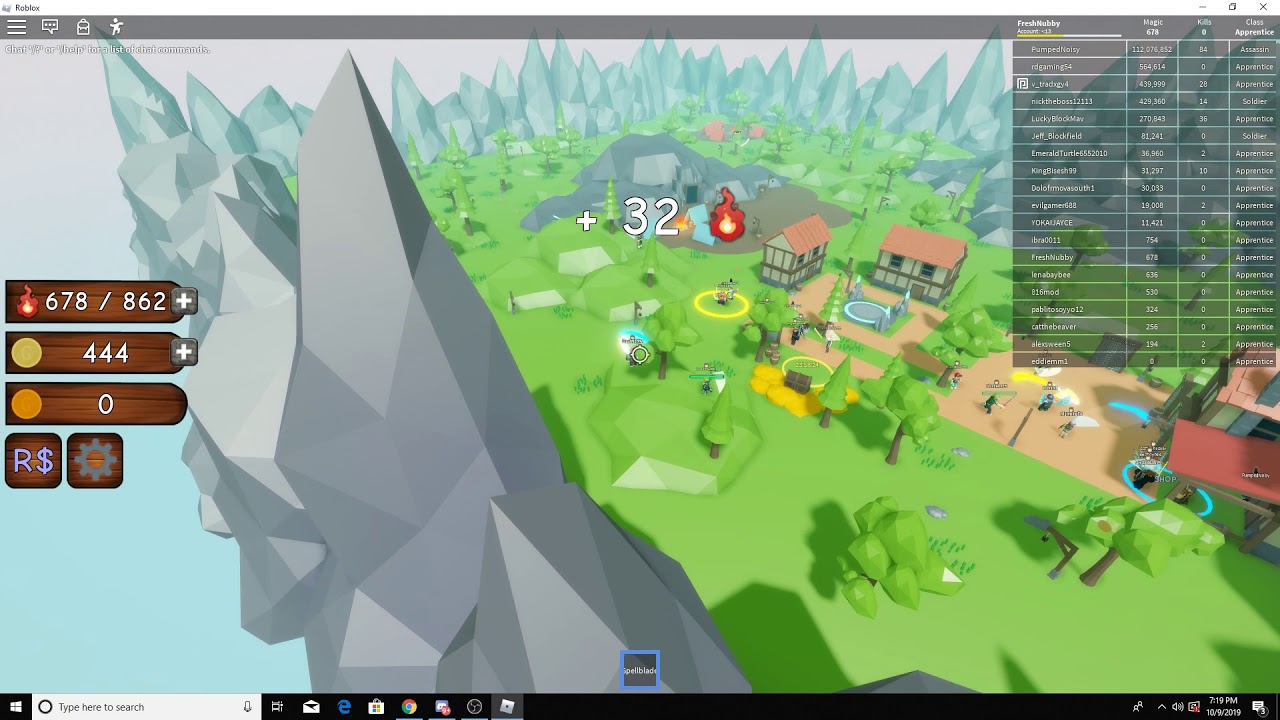Click the Roblox taskbar icon

507,707
